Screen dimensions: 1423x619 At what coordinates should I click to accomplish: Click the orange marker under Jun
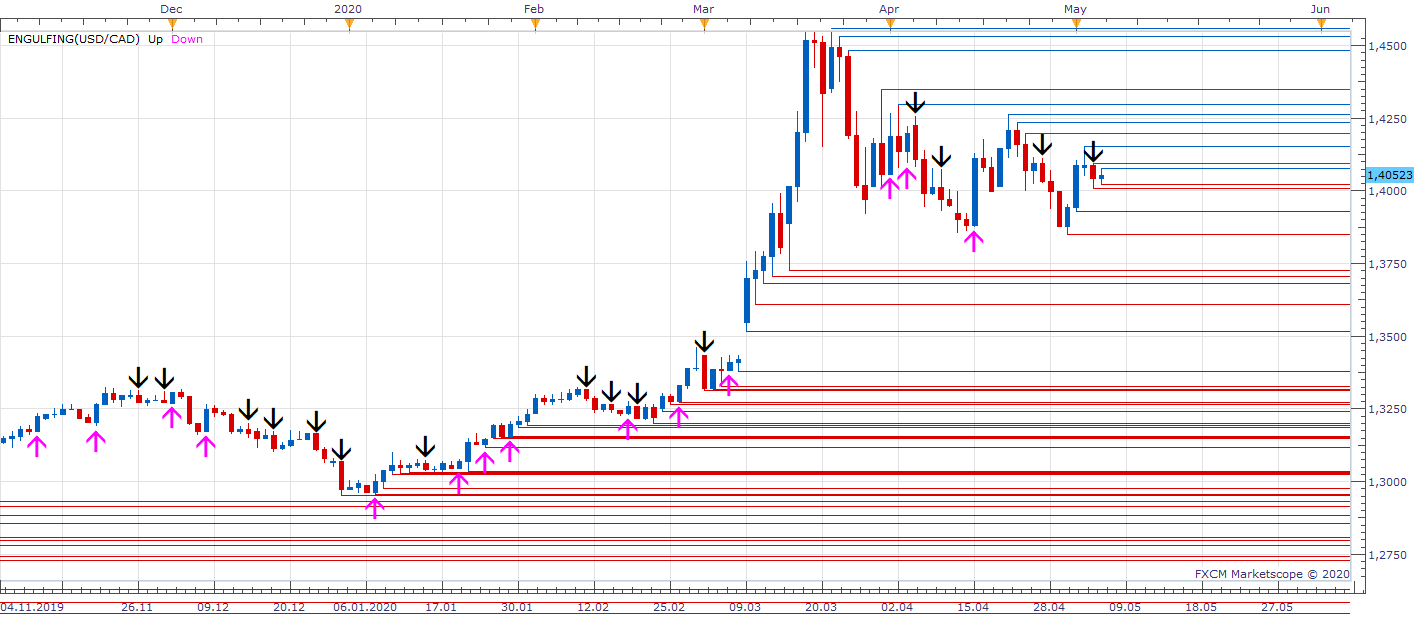(x=1321, y=24)
